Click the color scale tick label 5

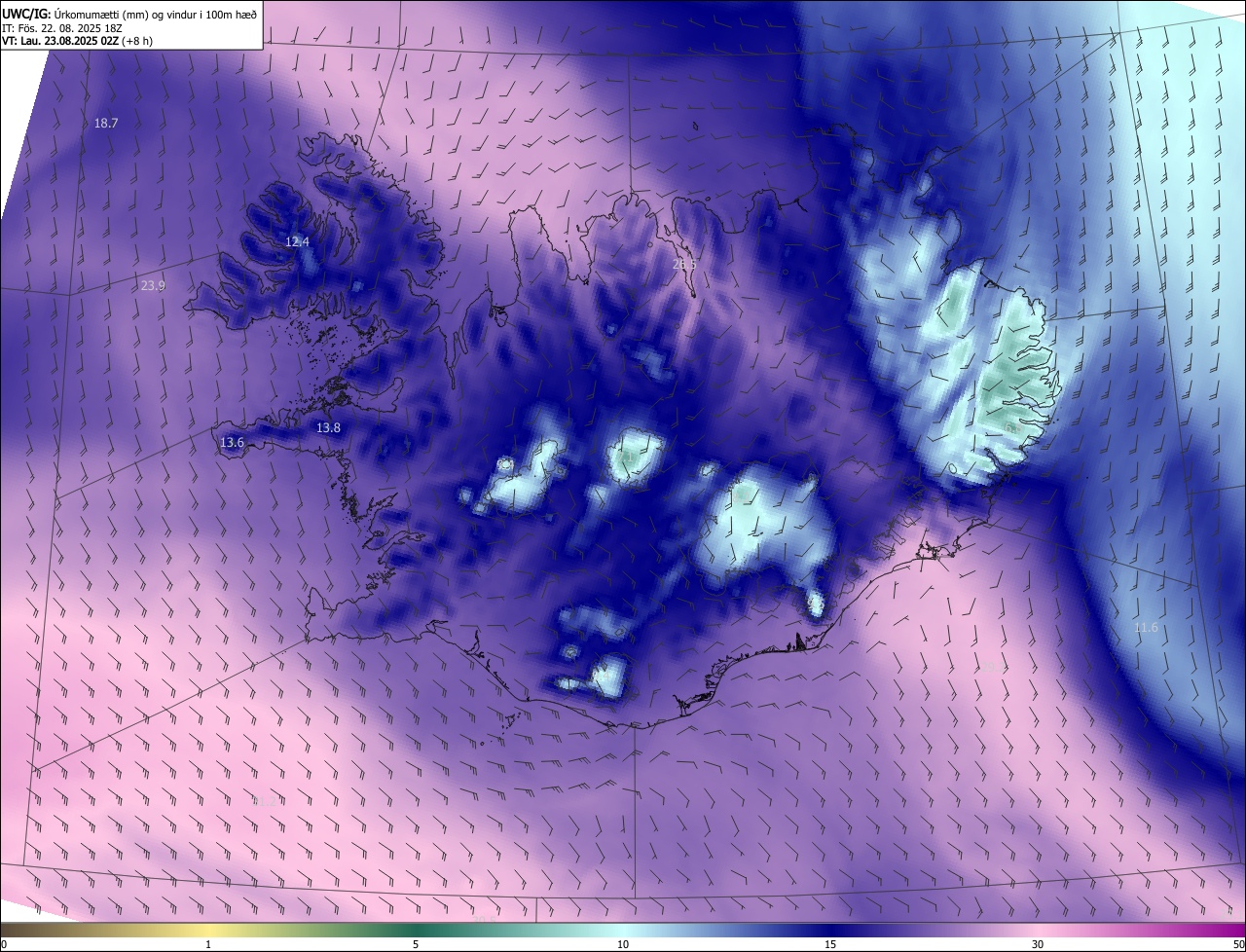click(x=416, y=945)
